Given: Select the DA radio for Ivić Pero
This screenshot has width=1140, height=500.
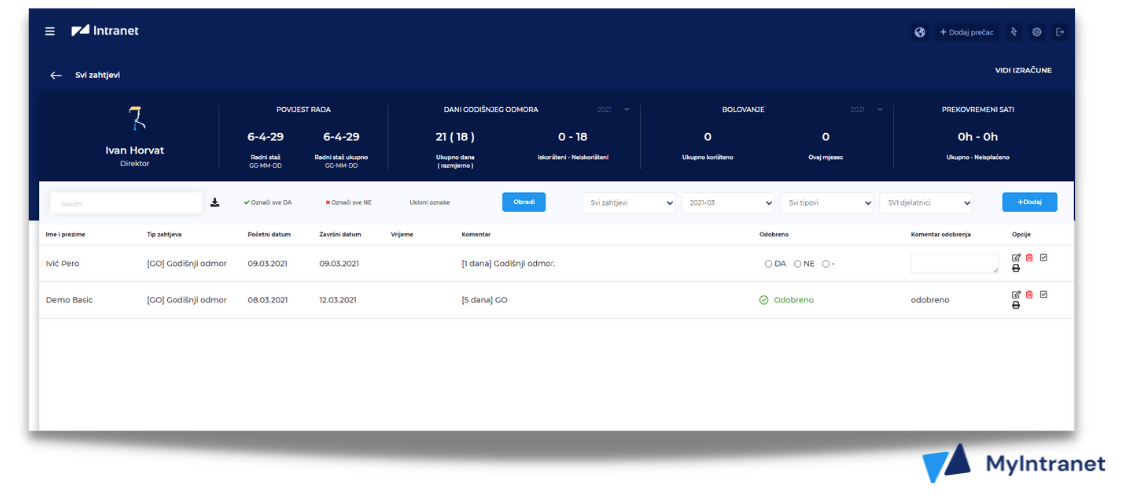Looking at the screenshot, I should (x=768, y=264).
